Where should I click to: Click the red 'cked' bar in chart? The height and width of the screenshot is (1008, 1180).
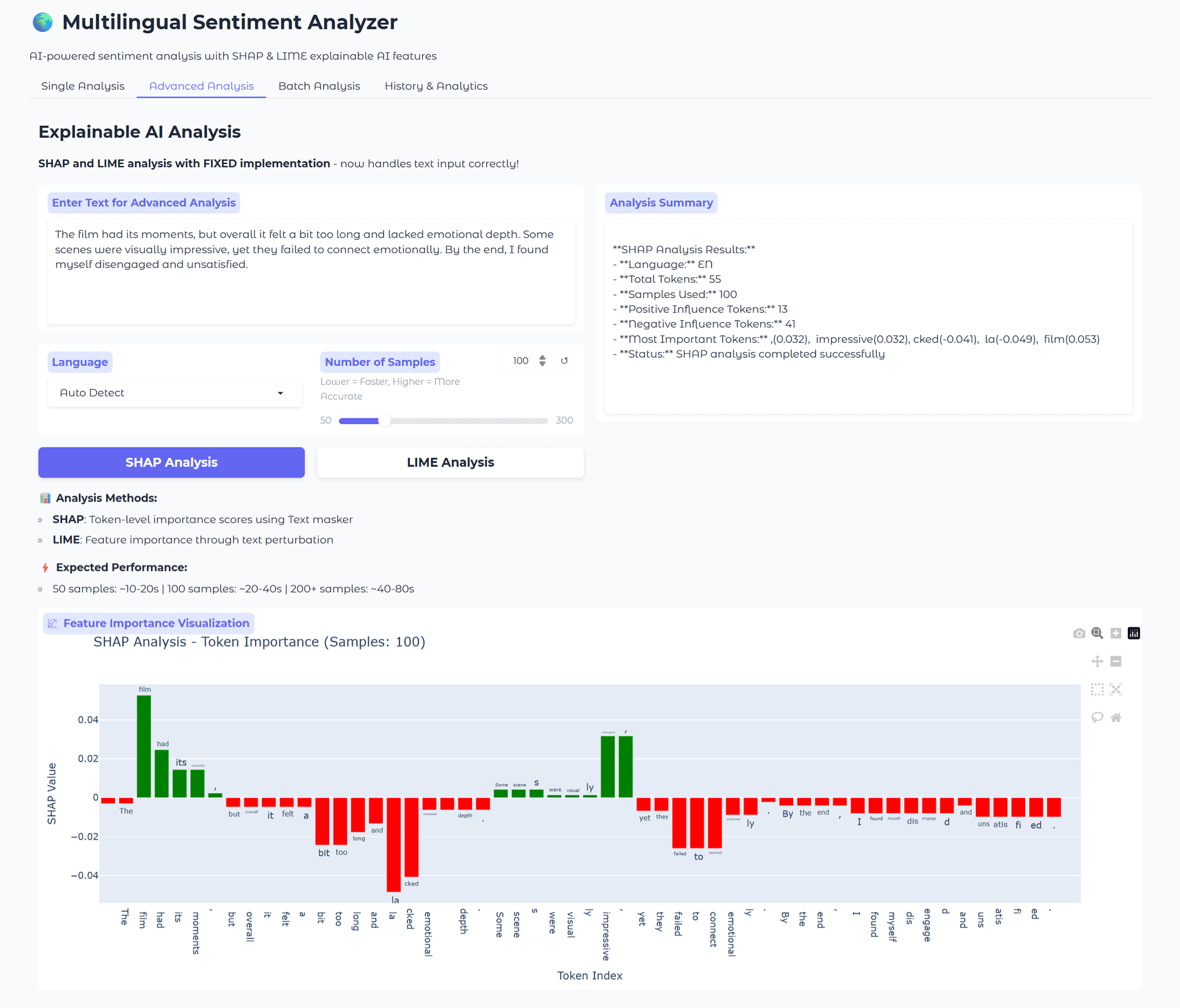pos(412,837)
